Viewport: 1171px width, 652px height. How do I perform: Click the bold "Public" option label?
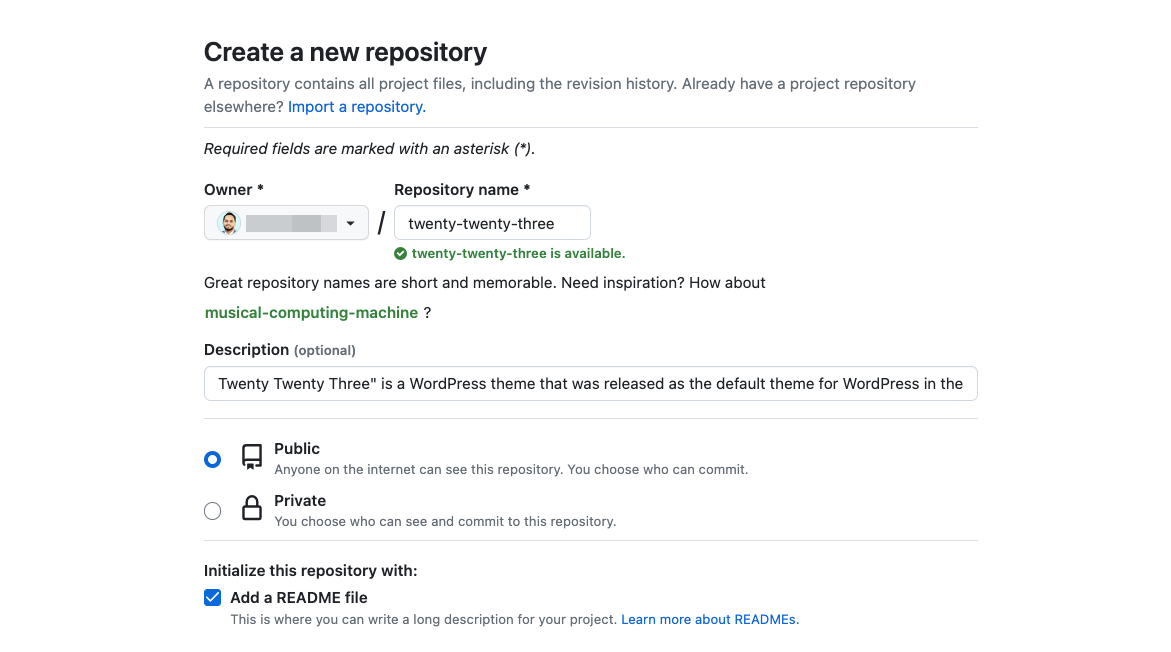pos(297,449)
